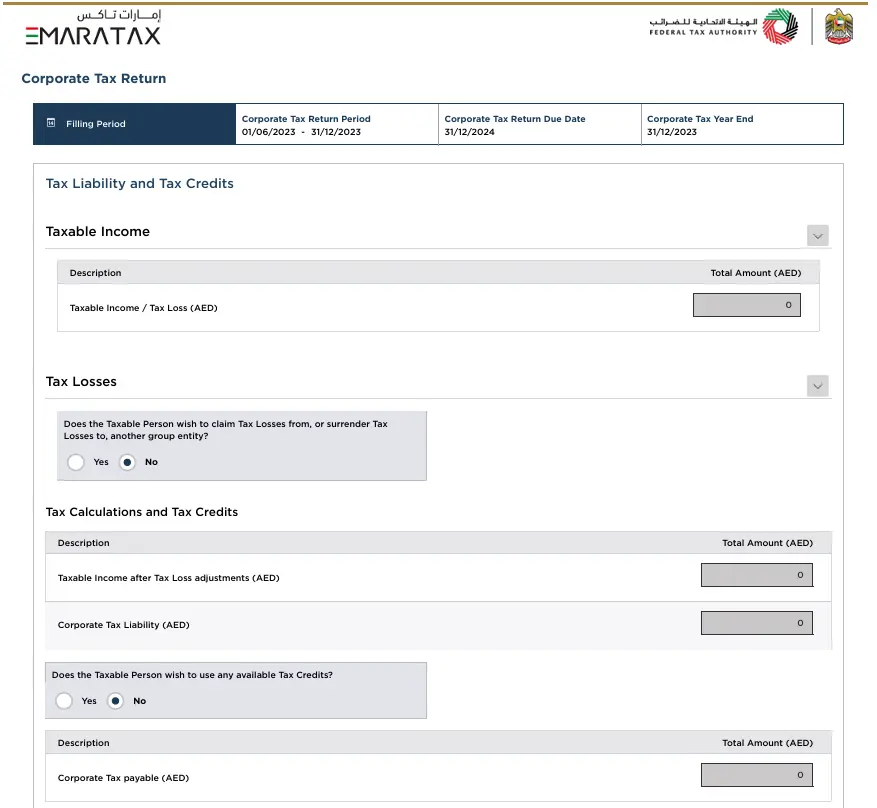Click the Corporate Tax Liability amount field
Screen dimensions: 877x808
click(756, 623)
